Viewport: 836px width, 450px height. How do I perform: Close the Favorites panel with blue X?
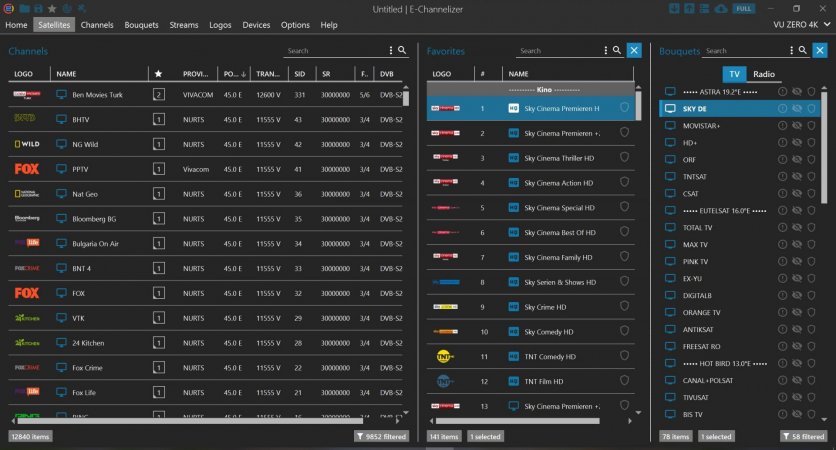click(x=634, y=50)
